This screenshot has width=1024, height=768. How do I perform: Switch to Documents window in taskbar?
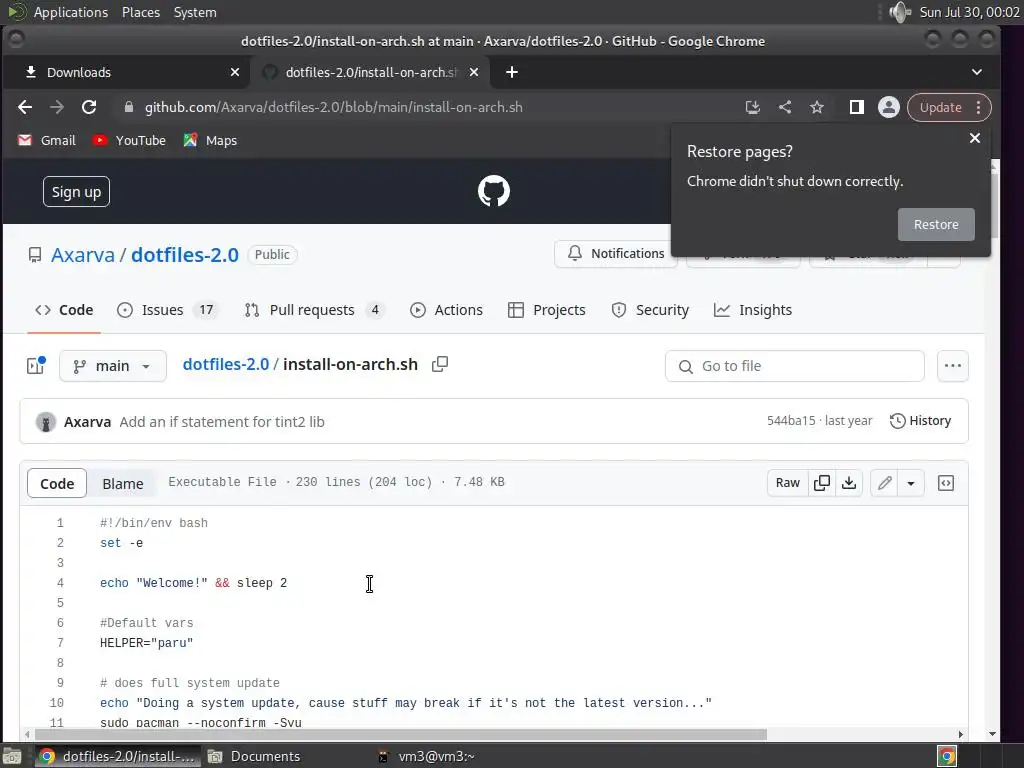coord(255,756)
